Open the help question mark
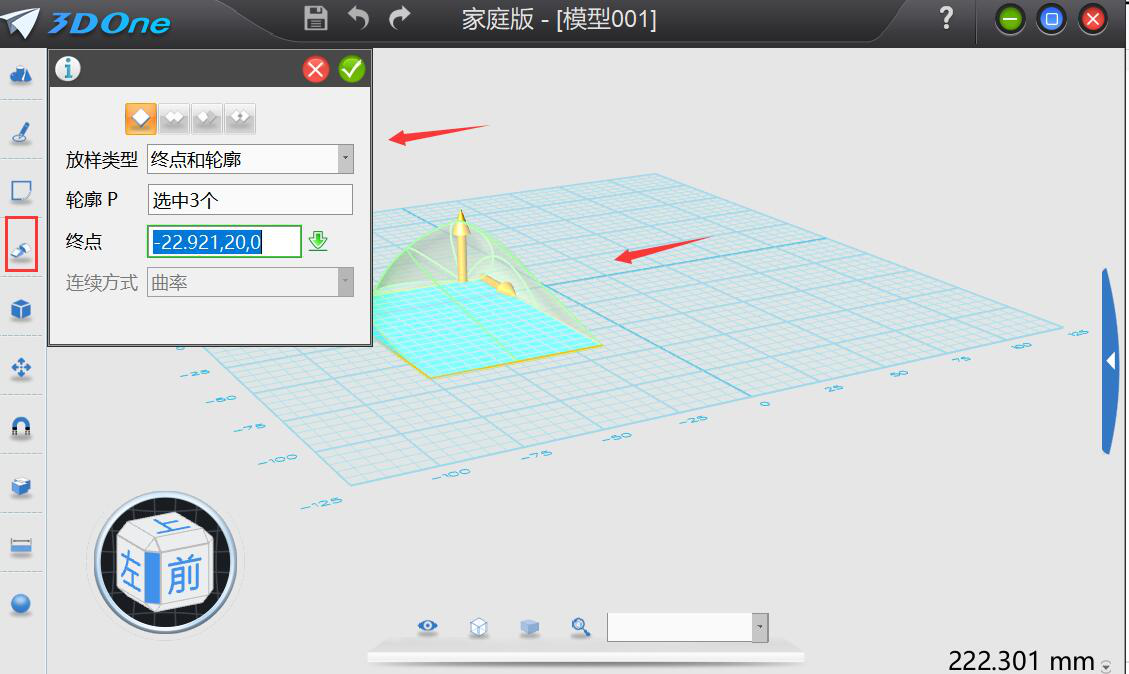 [x=945, y=18]
